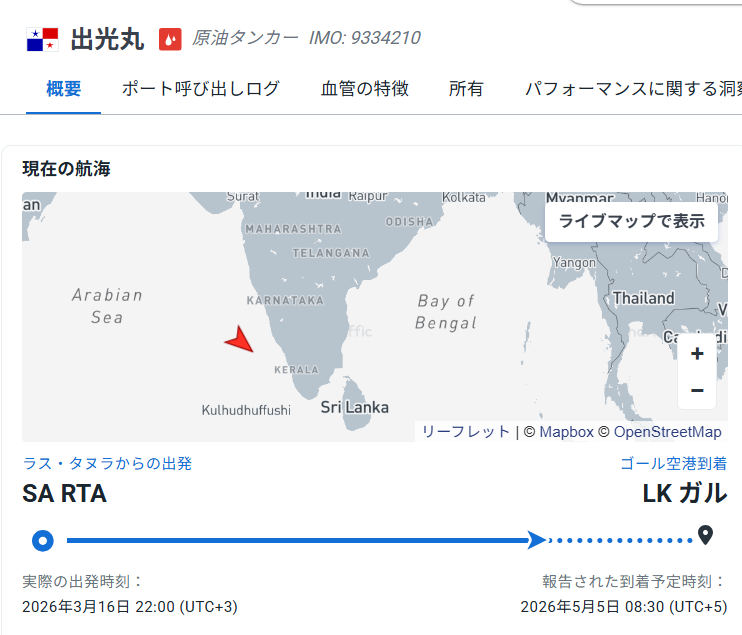
Task: Click the MAHARASHTRA label on map
Action: 293,229
